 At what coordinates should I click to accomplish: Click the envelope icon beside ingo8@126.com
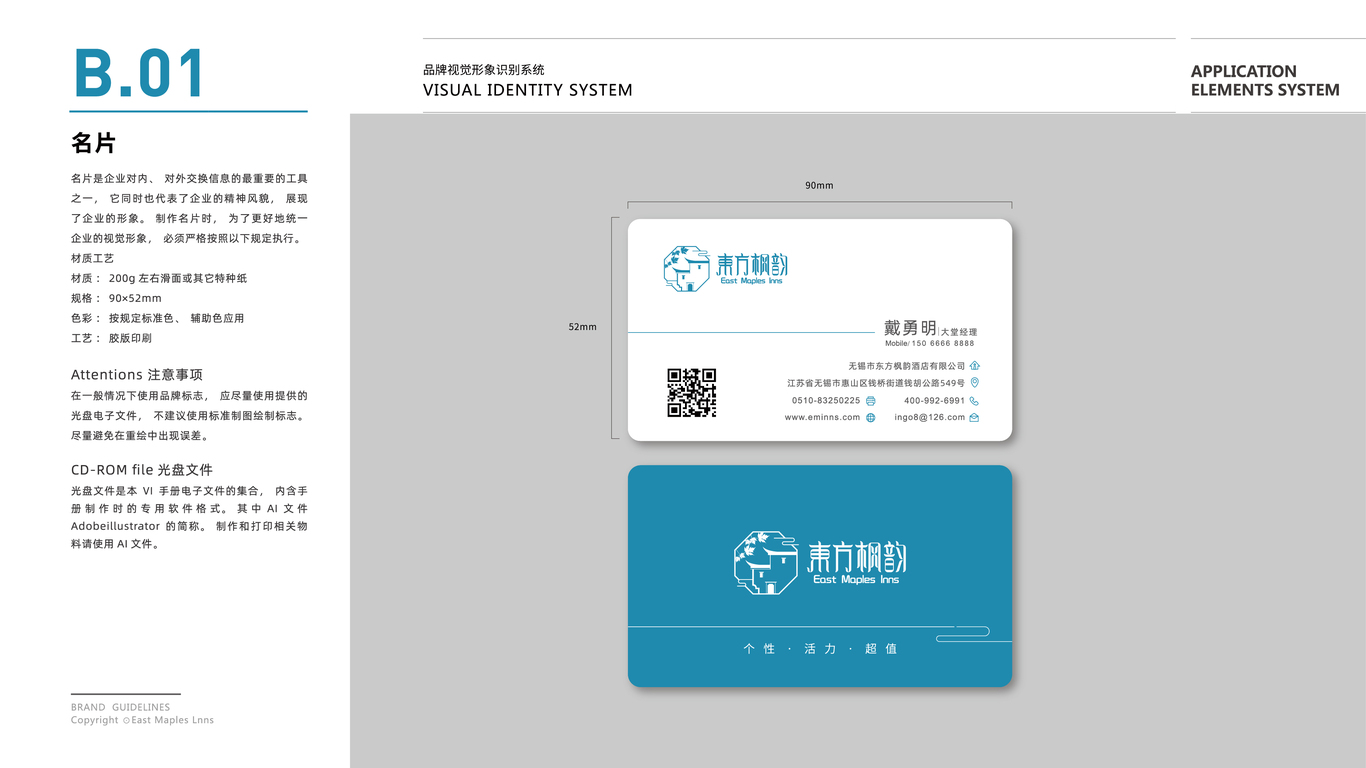pyautogui.click(x=975, y=418)
